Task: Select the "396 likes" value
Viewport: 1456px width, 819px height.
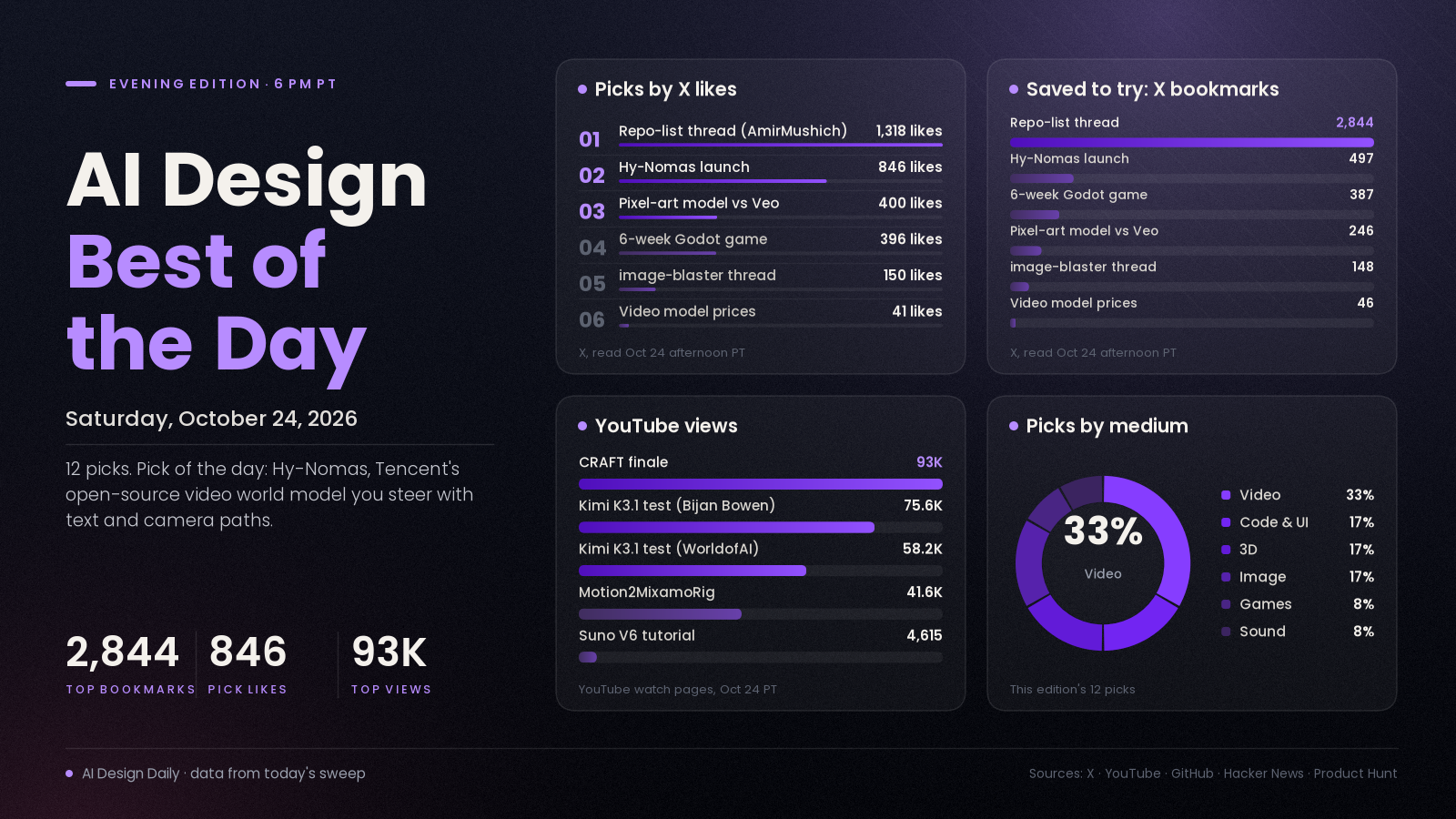Action: [911, 239]
